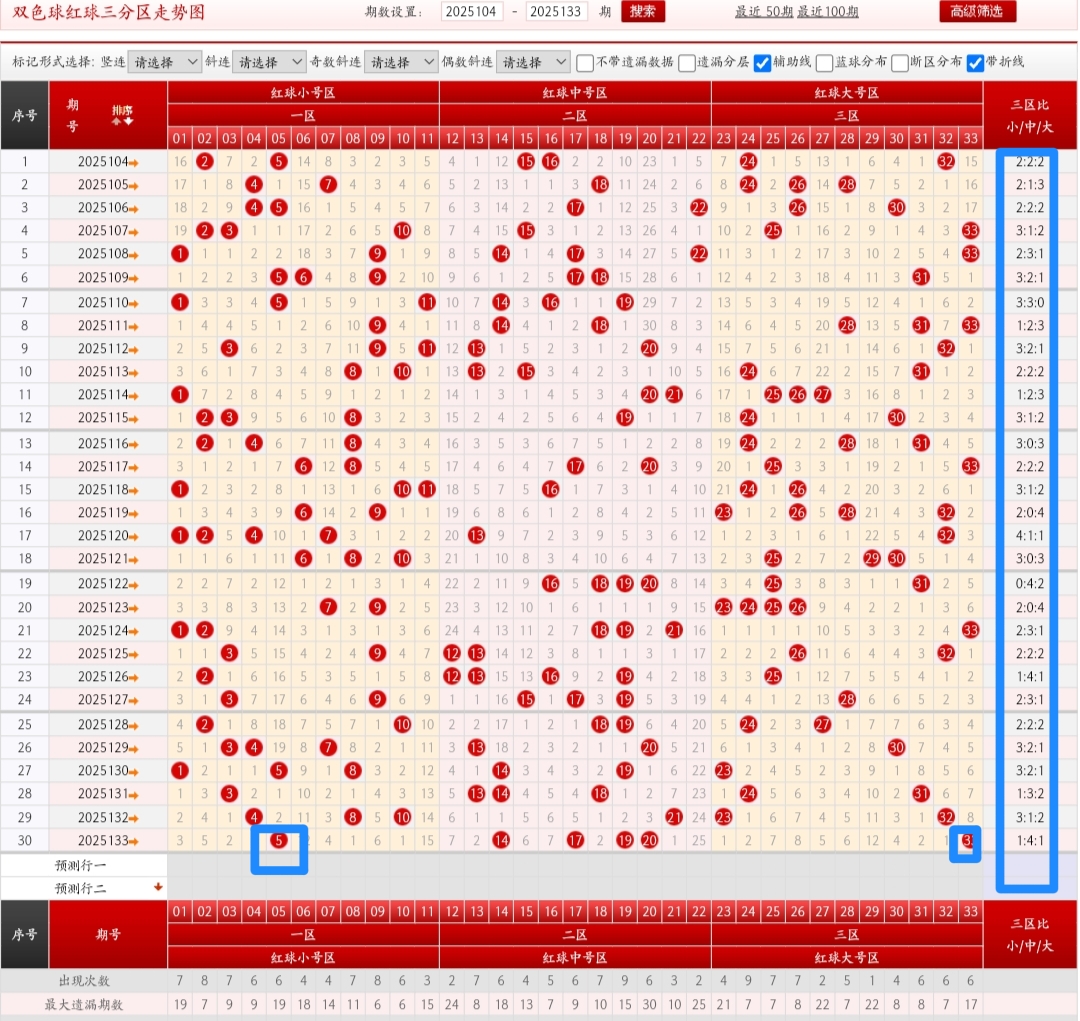Click the 最大遗漏期数 row label
1080x1021 pixels.
[84, 1004]
